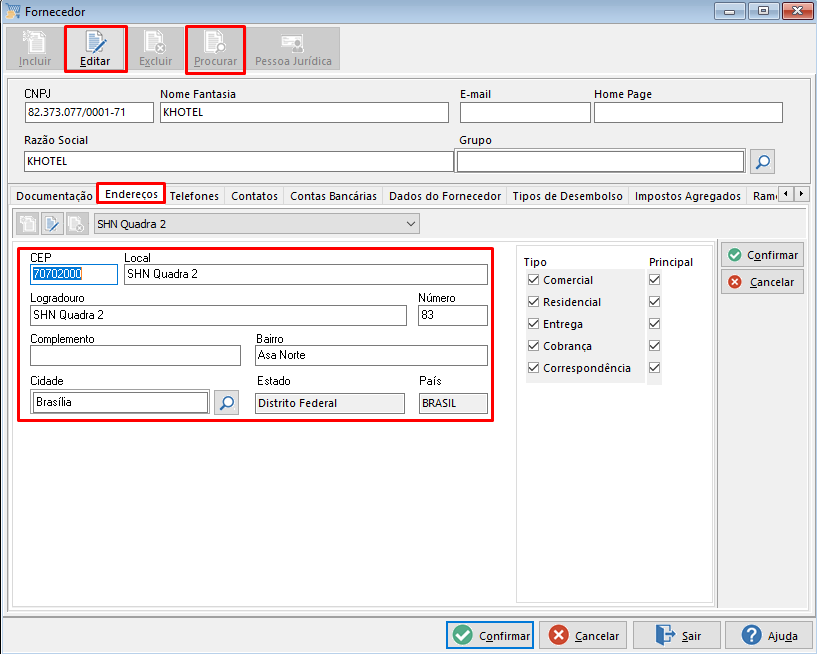Toggle the Residencial tipo checkbox
Viewport: 817px width, 654px height.
pyautogui.click(x=533, y=302)
